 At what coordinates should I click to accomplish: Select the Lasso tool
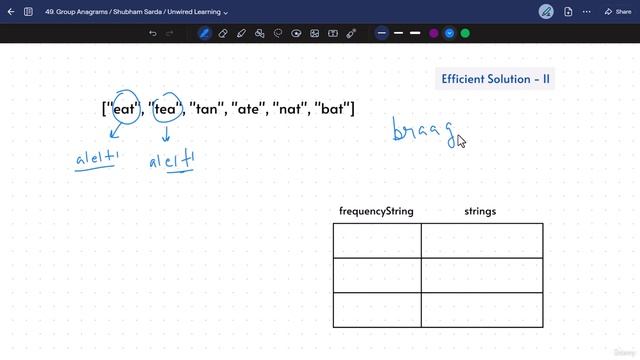pos(278,33)
